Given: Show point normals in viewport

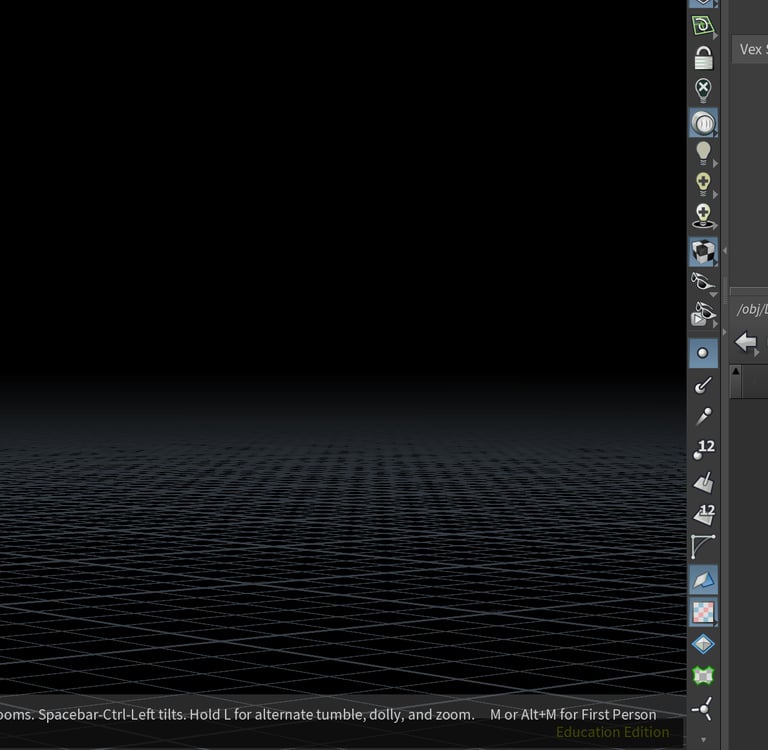Looking at the screenshot, I should [x=703, y=385].
